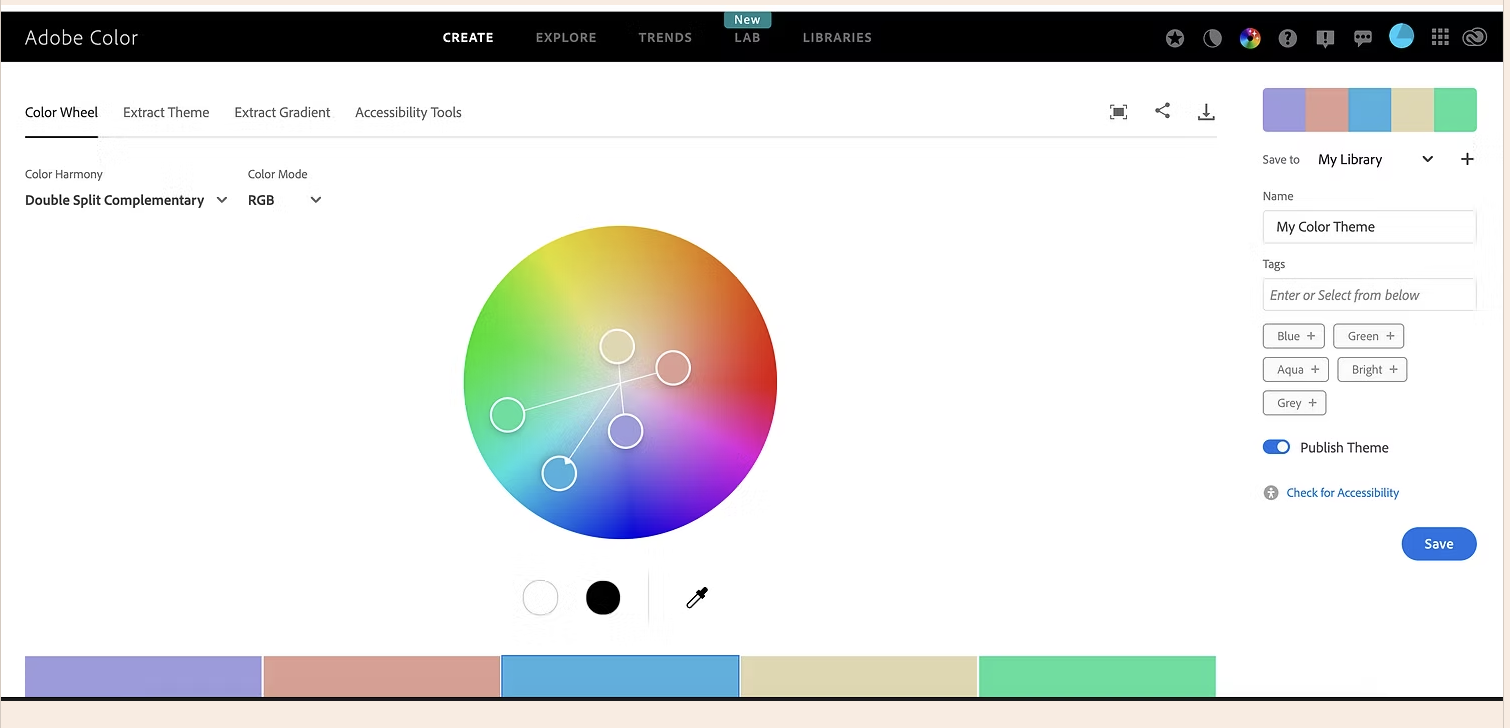Click the salmon handle on color wheel
Image resolution: width=1510 pixels, height=728 pixels.
(x=673, y=368)
